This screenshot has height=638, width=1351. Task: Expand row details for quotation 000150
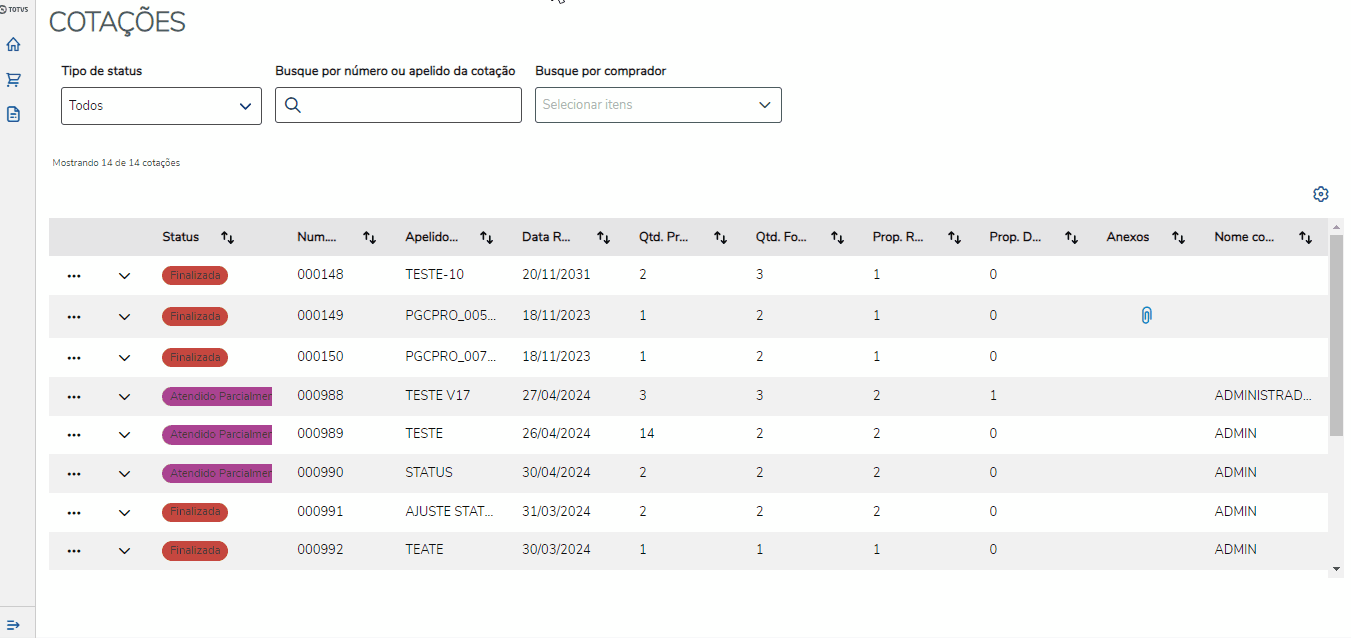pos(124,357)
